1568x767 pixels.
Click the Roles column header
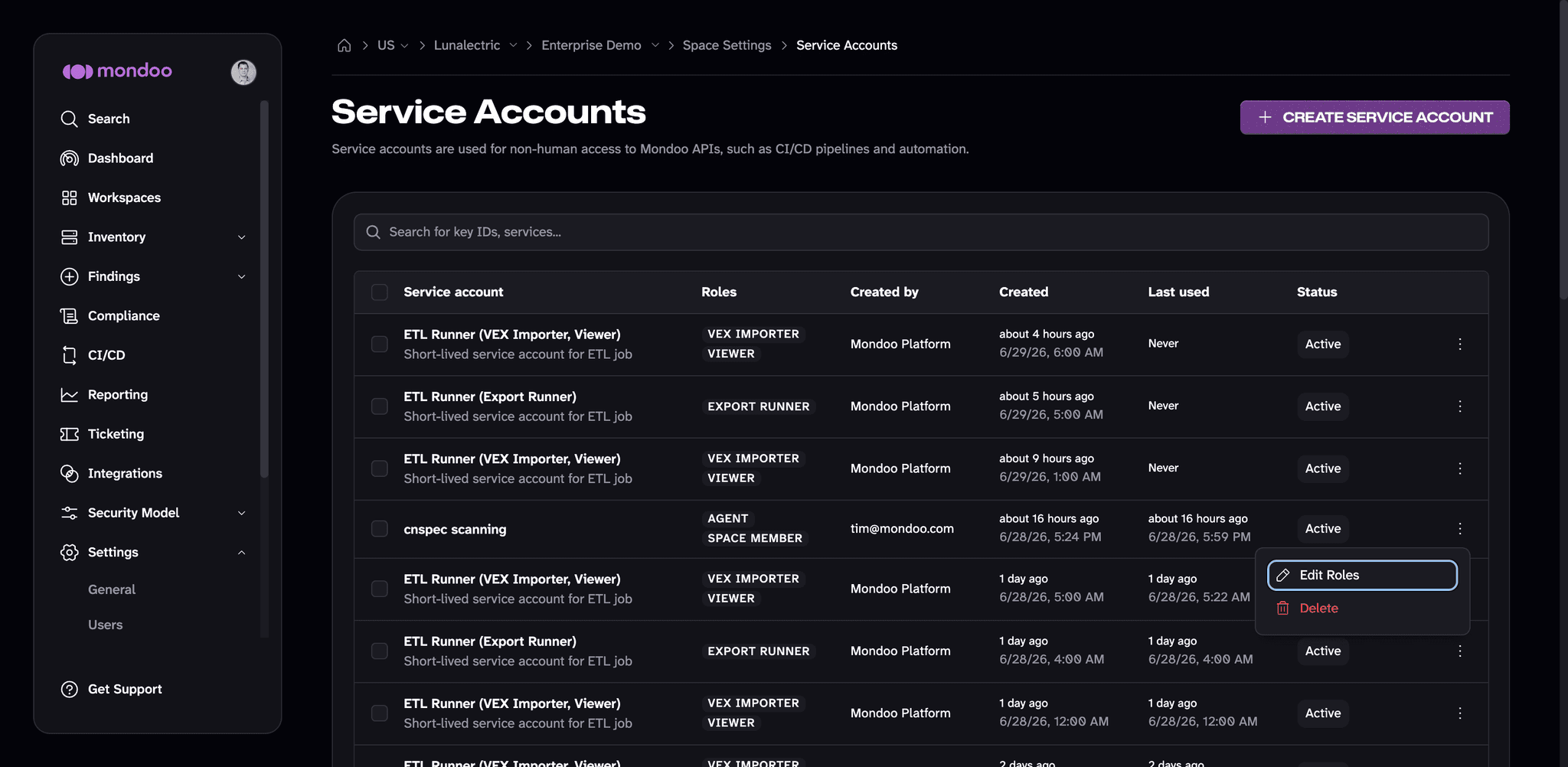[x=719, y=292]
